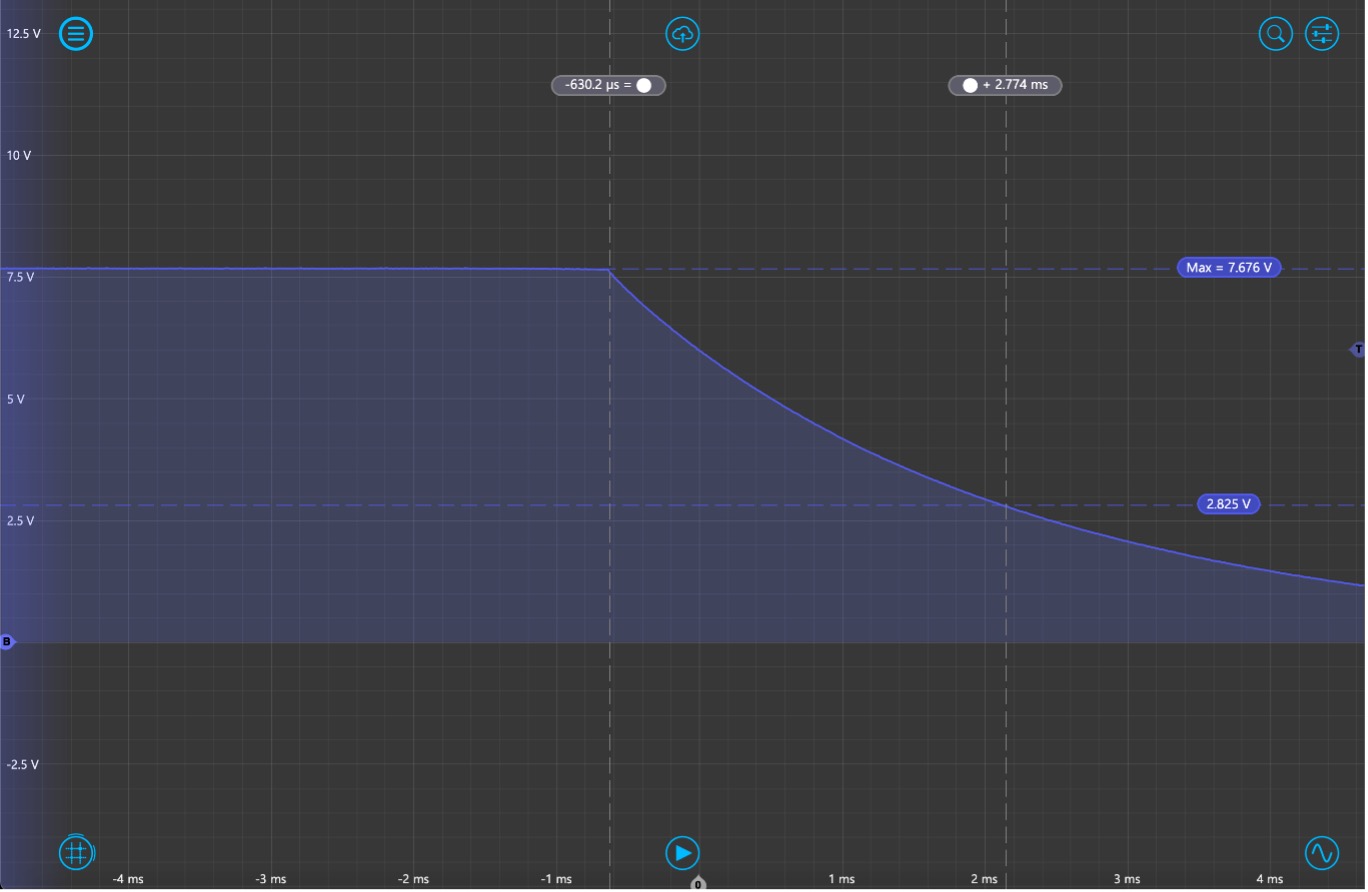Click the 10 V vertical axis label
Screen dimensions: 1368x892
20,156
